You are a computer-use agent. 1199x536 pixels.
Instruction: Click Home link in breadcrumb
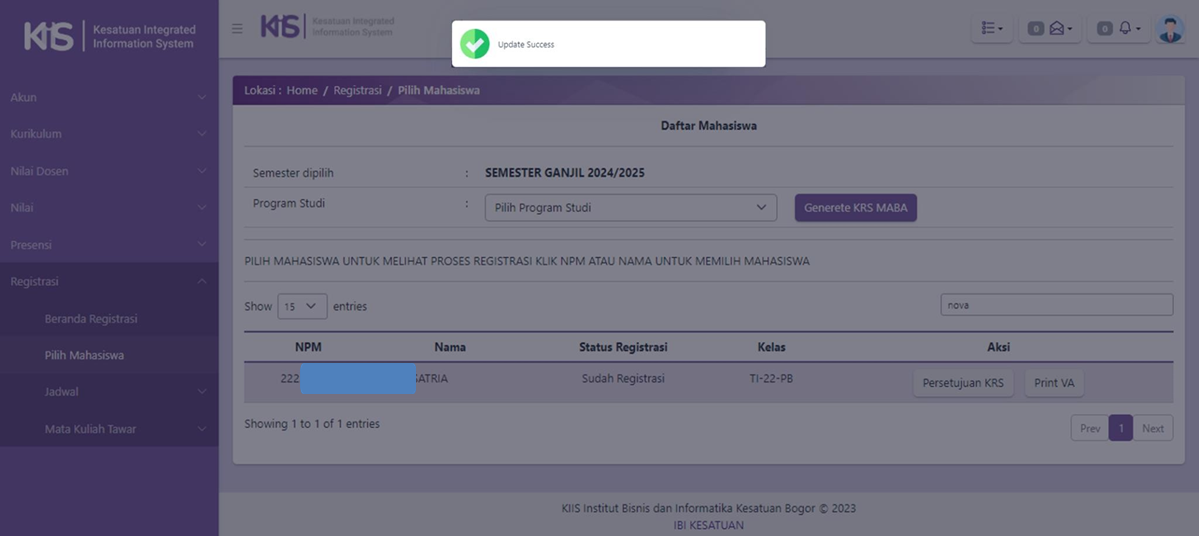(302, 90)
